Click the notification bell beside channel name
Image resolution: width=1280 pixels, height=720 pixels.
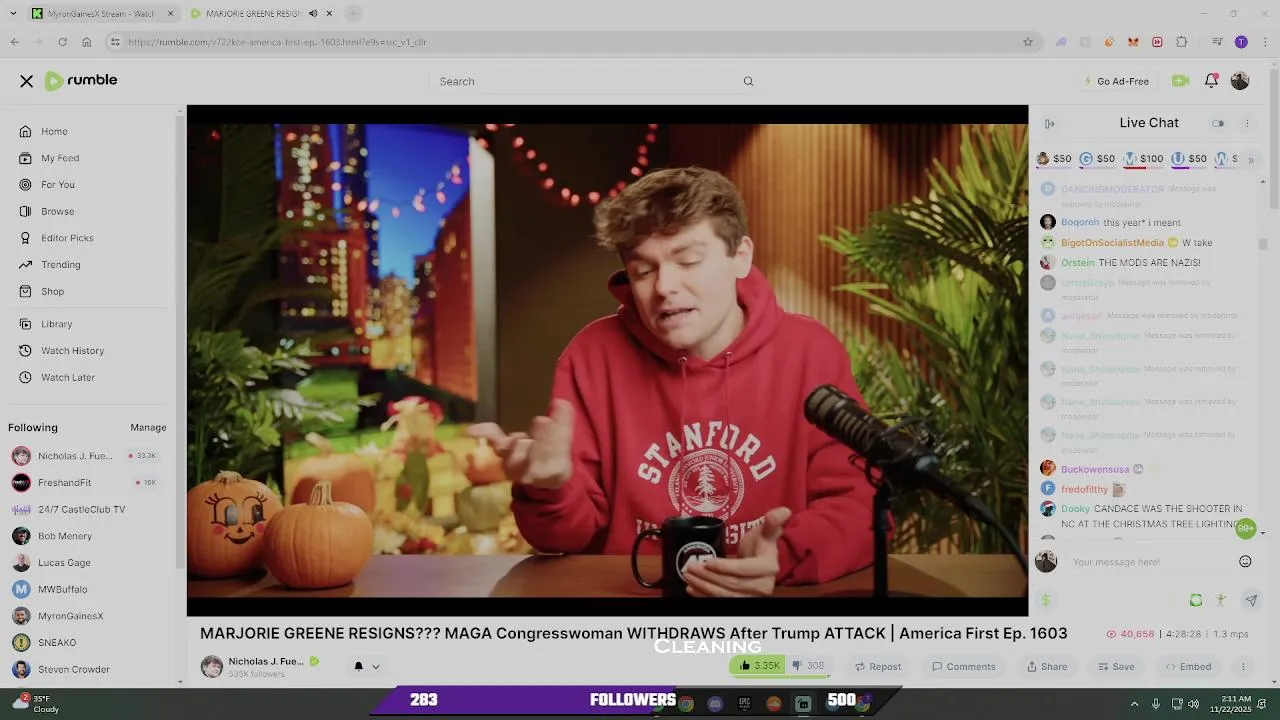click(358, 666)
